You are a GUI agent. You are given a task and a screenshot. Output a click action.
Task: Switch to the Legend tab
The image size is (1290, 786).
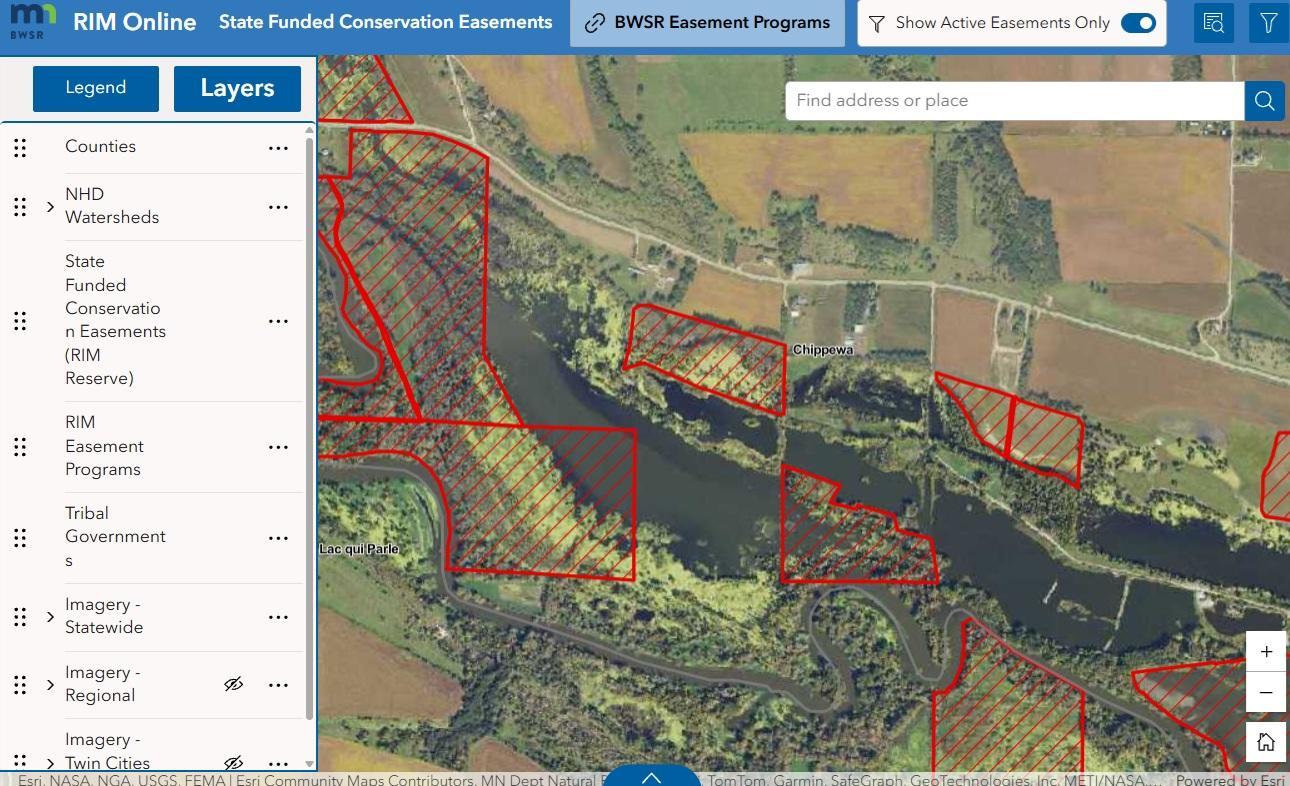coord(96,88)
